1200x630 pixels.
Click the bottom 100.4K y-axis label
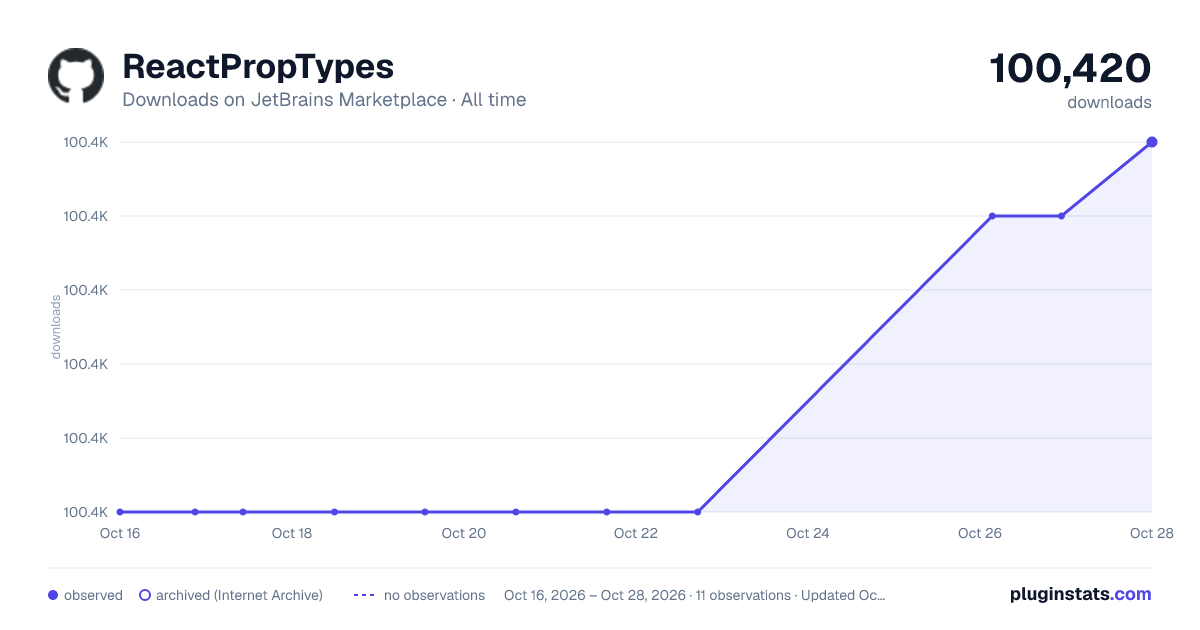tap(86, 512)
